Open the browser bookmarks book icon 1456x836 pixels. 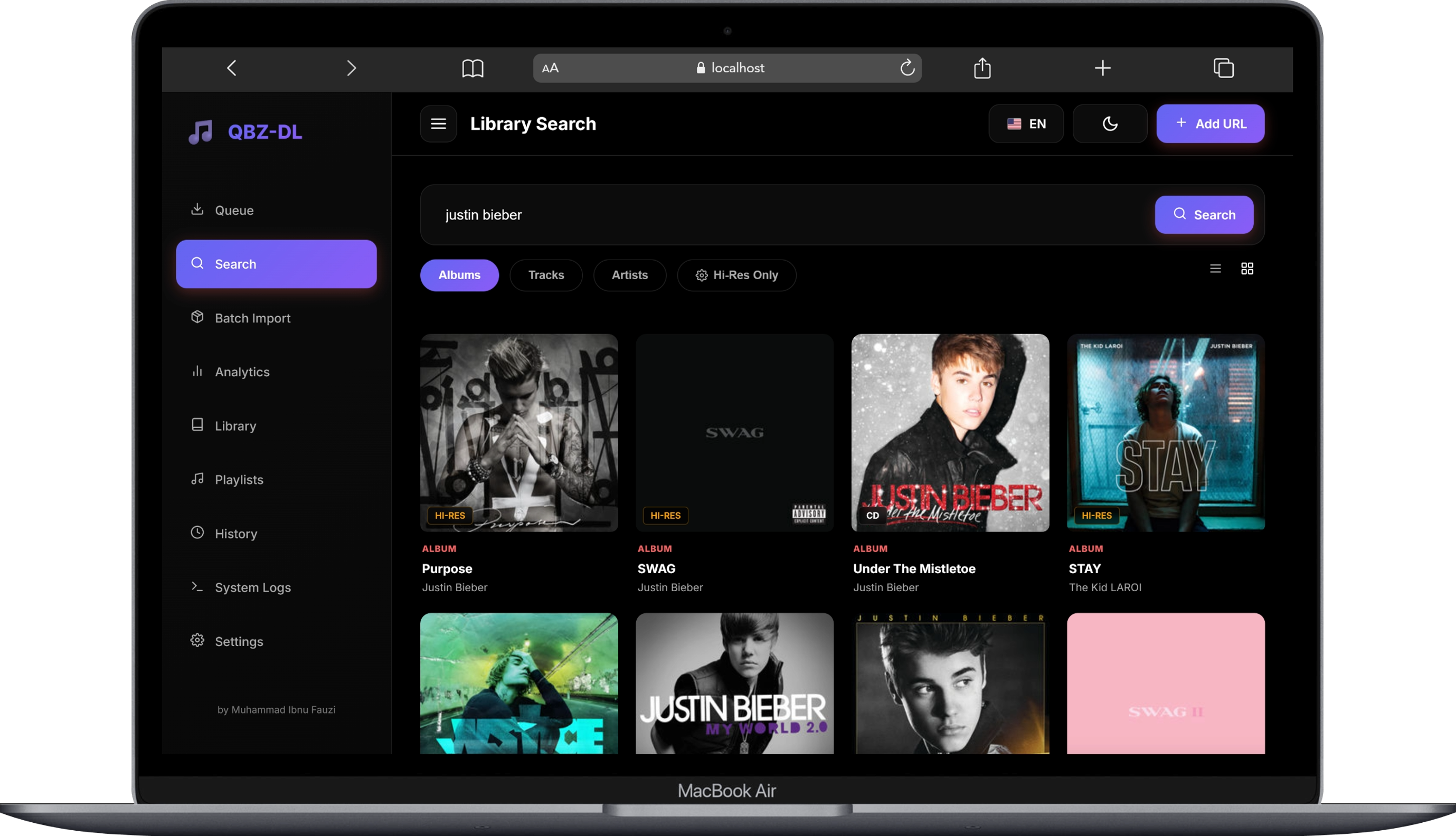click(472, 68)
